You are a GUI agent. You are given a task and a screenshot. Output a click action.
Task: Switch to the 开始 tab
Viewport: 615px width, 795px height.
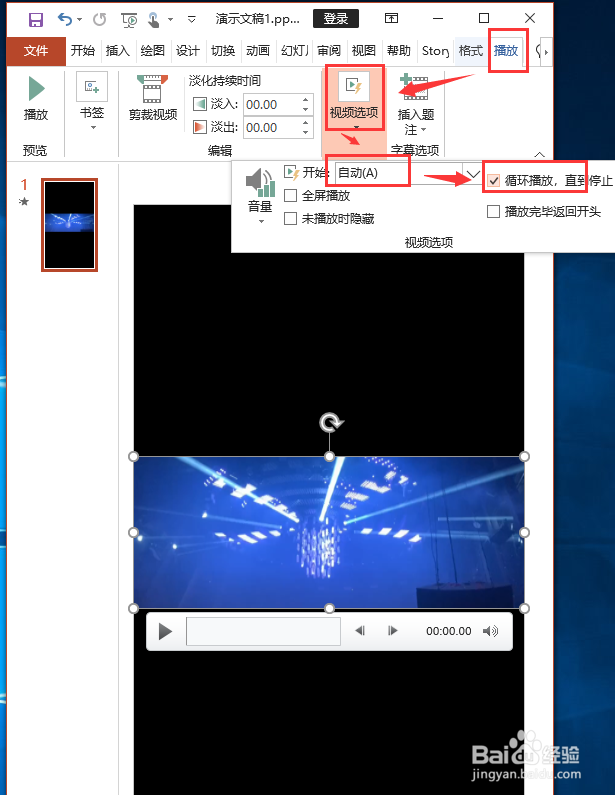[x=83, y=51]
